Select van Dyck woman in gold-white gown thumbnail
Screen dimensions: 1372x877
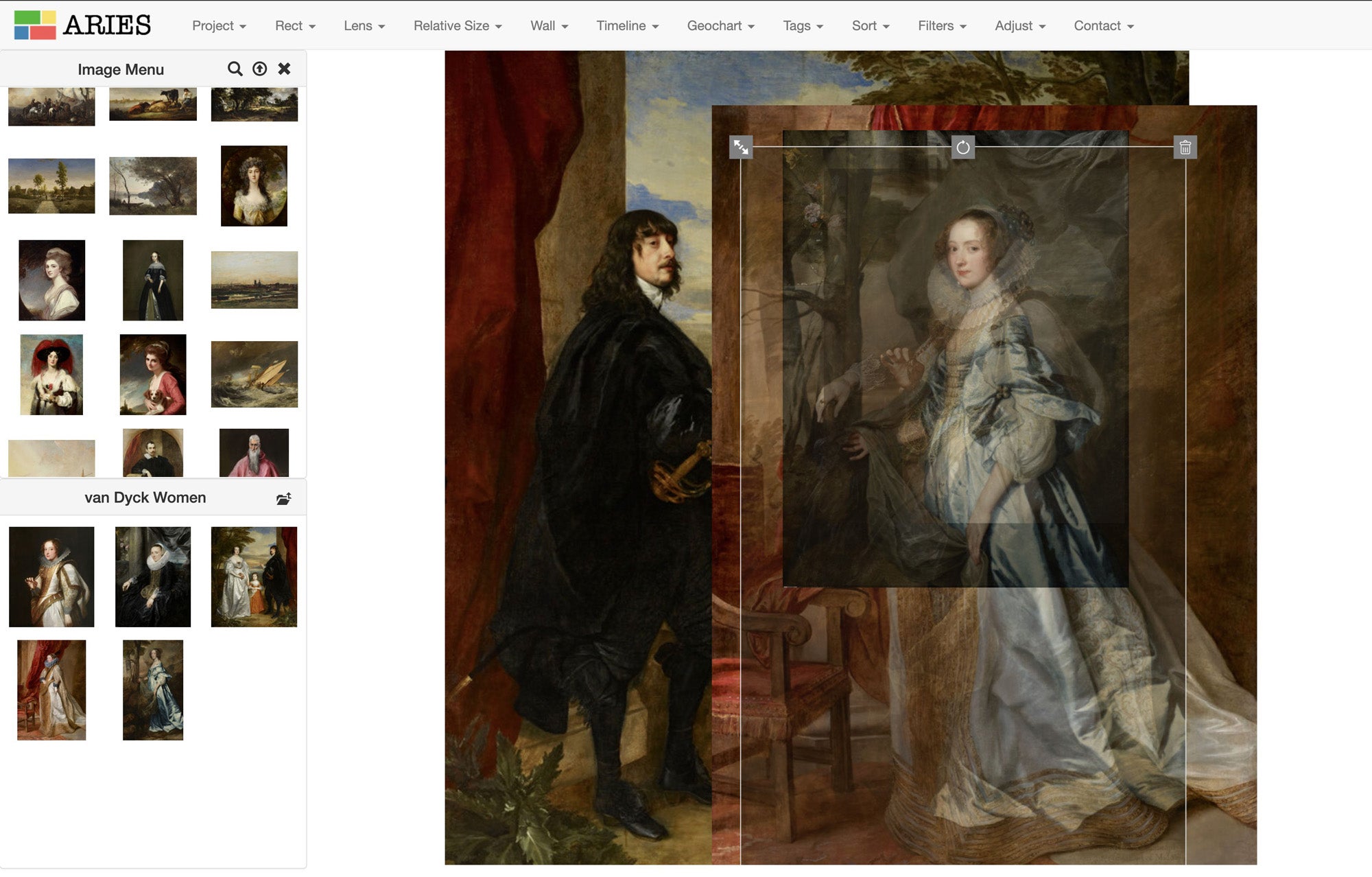coord(51,577)
